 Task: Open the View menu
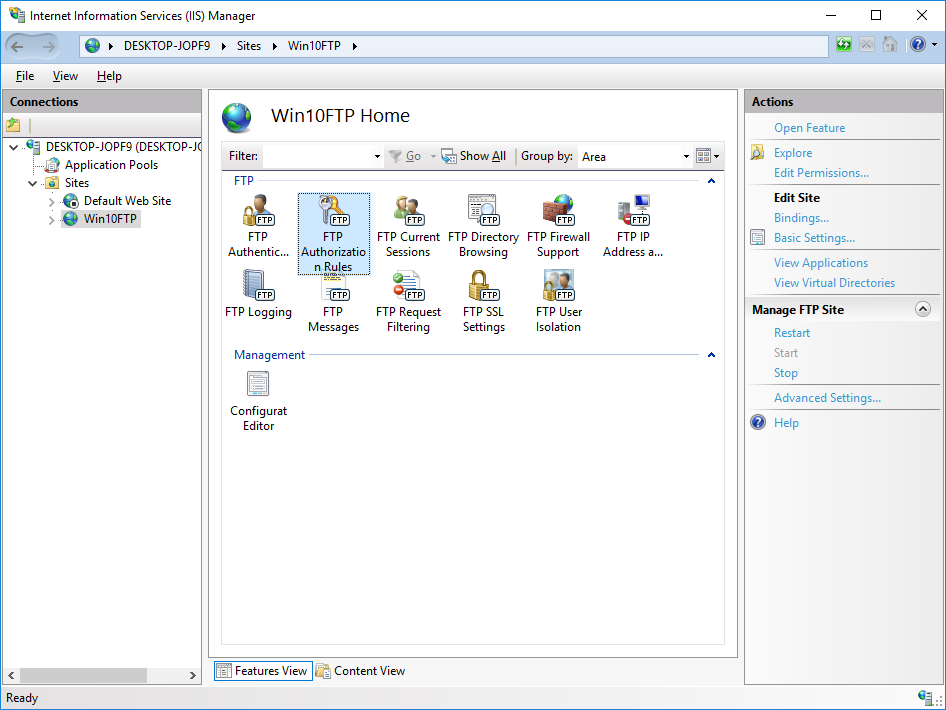[x=65, y=76]
